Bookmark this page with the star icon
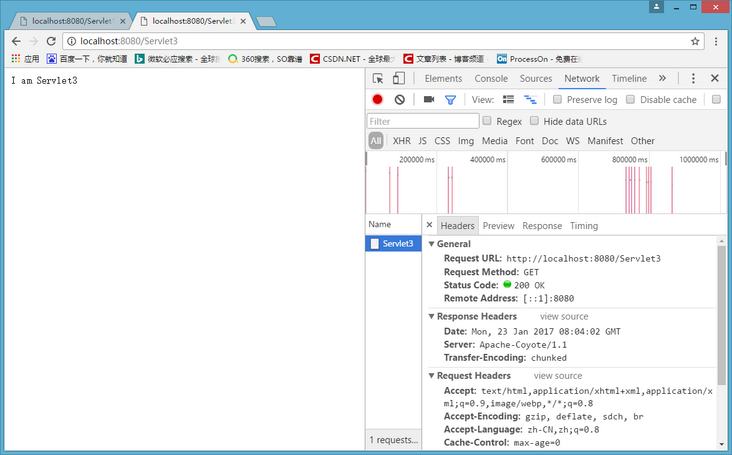This screenshot has height=455, width=732. click(695, 41)
